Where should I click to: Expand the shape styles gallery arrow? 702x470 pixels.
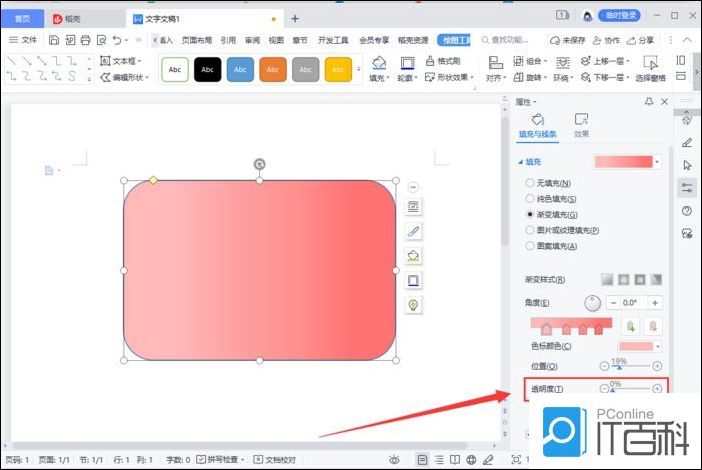pyautogui.click(x=358, y=69)
